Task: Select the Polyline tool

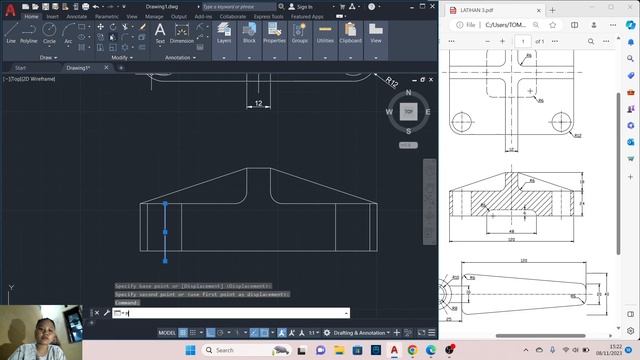Action: [x=29, y=33]
